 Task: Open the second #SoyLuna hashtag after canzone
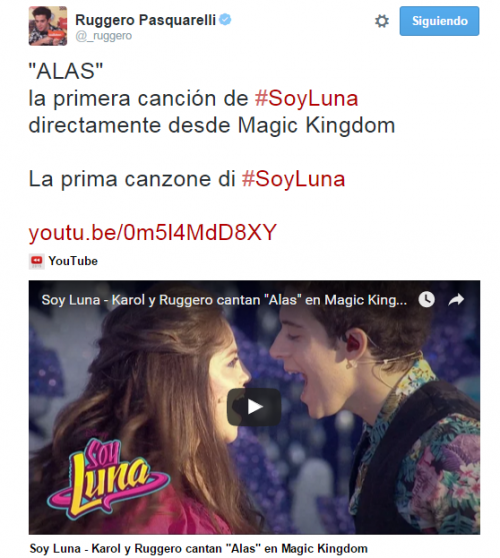tap(294, 179)
